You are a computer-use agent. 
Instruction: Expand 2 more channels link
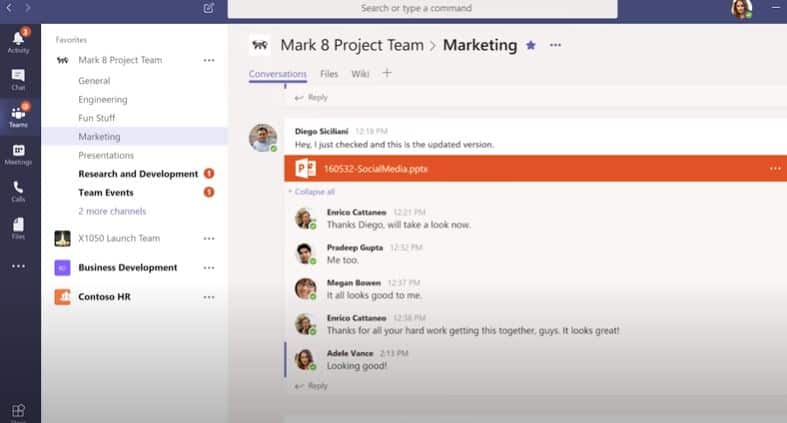click(112, 211)
